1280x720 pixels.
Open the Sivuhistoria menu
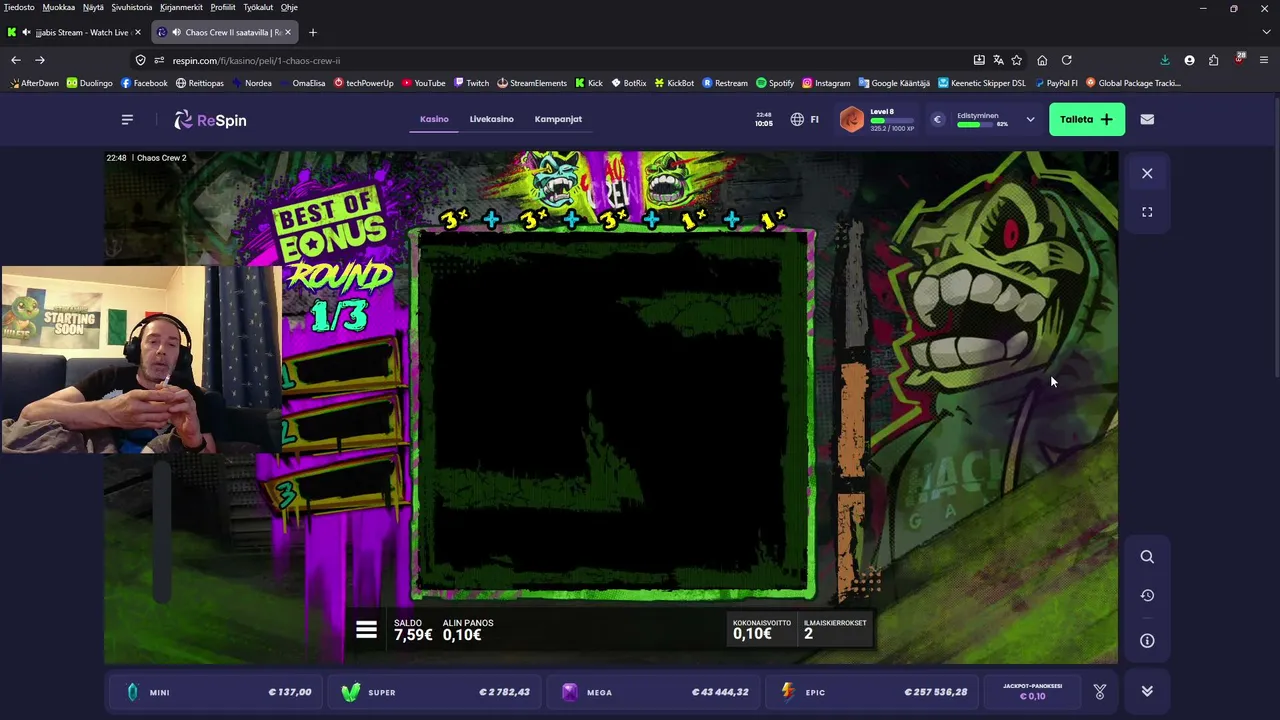click(132, 7)
